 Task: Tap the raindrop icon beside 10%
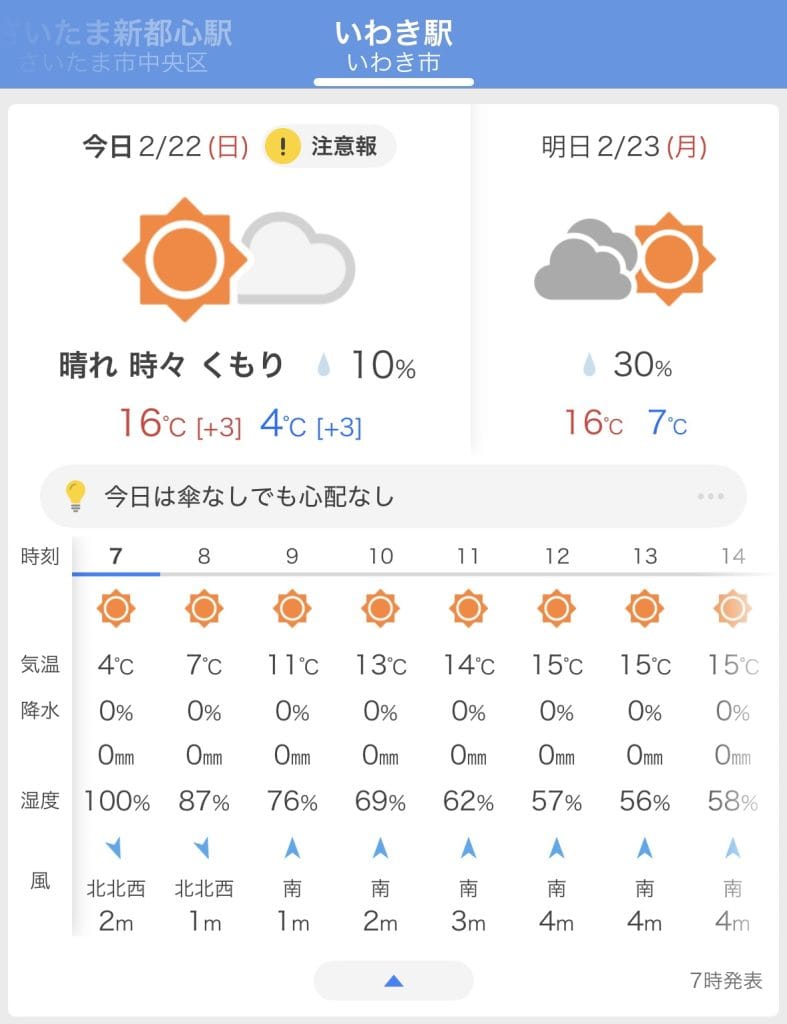click(x=324, y=366)
